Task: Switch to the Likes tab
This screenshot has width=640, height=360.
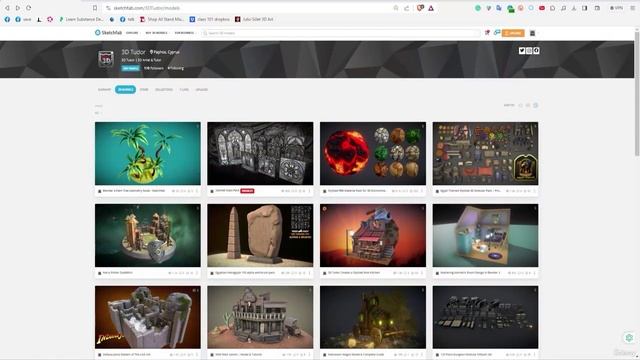Action: (x=184, y=89)
